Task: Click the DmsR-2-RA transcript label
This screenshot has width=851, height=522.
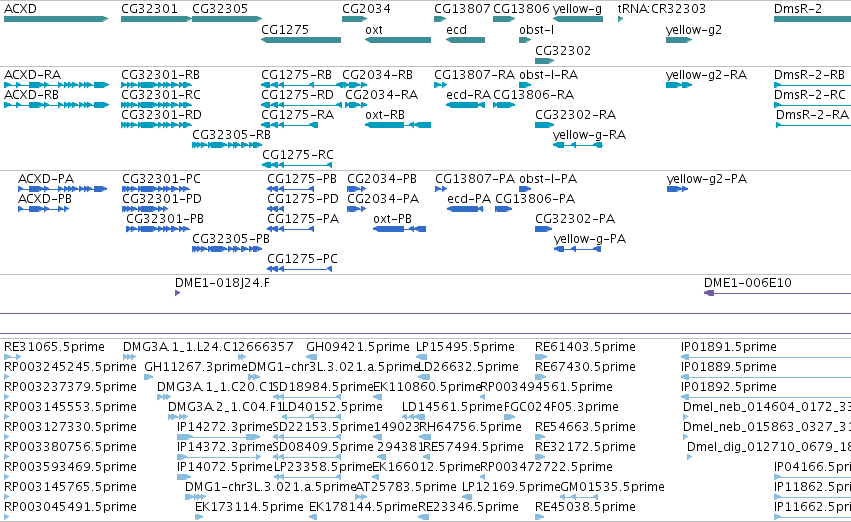Action: click(x=812, y=115)
